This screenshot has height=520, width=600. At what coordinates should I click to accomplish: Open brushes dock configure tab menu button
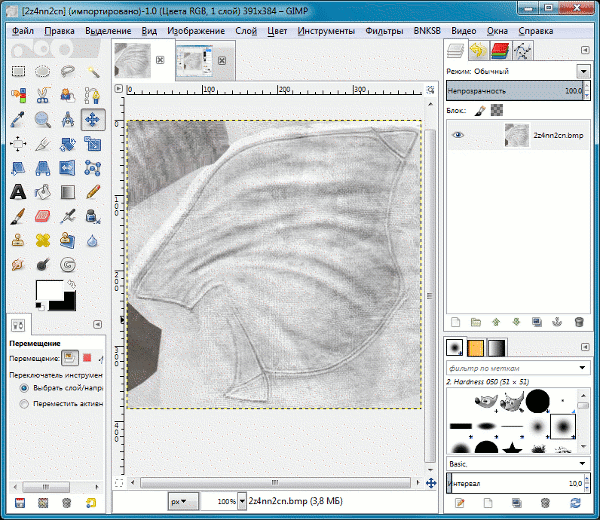585,347
